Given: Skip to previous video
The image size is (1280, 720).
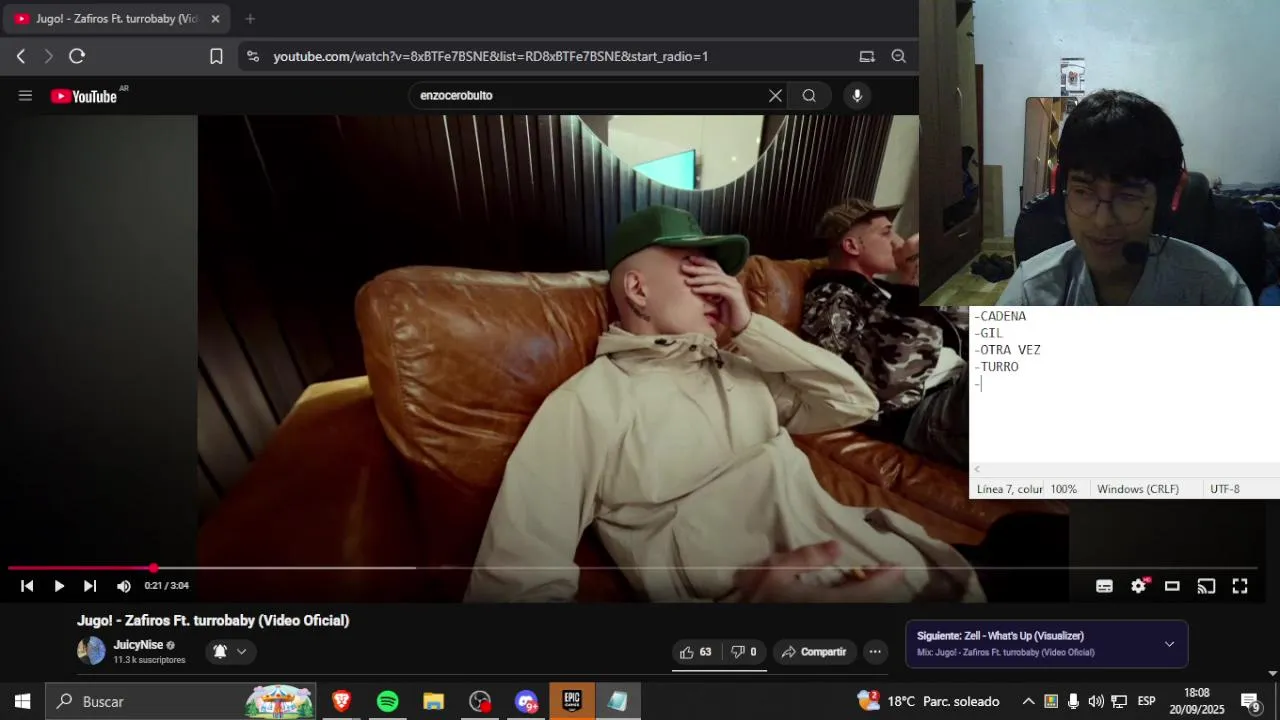Looking at the screenshot, I should pos(27,586).
